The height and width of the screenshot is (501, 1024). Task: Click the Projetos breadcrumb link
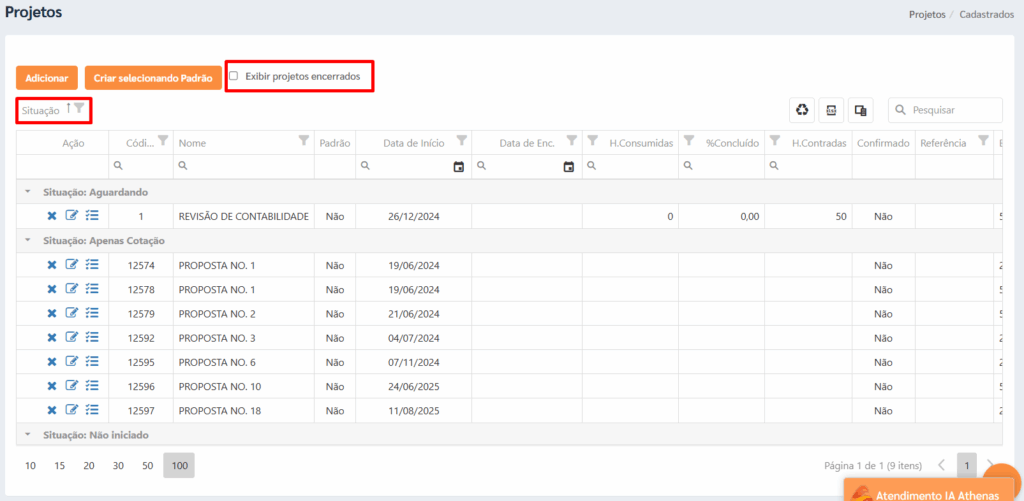pyautogui.click(x=927, y=14)
